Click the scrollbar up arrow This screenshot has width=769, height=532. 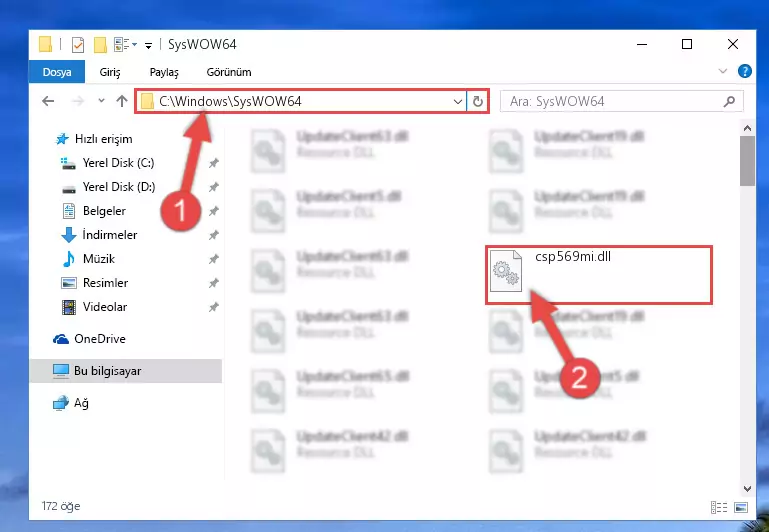click(747, 128)
